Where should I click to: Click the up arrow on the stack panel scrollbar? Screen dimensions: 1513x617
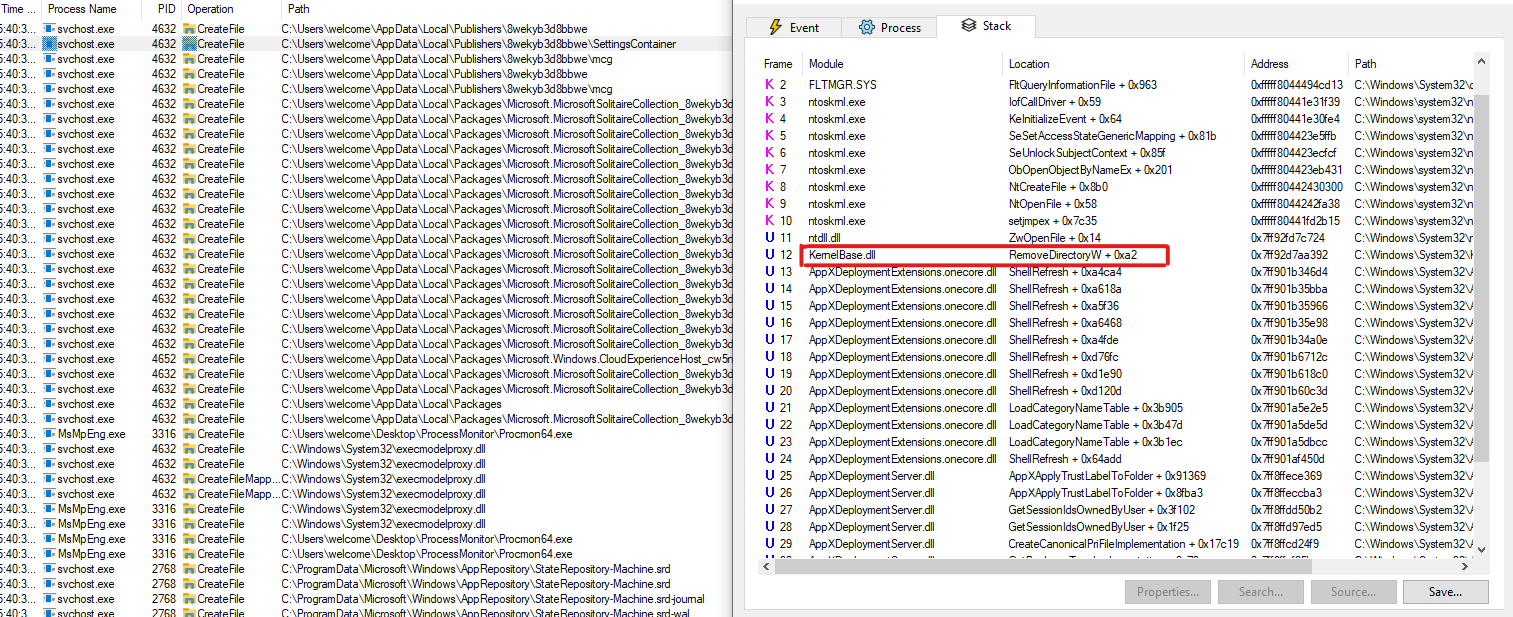click(x=1481, y=60)
